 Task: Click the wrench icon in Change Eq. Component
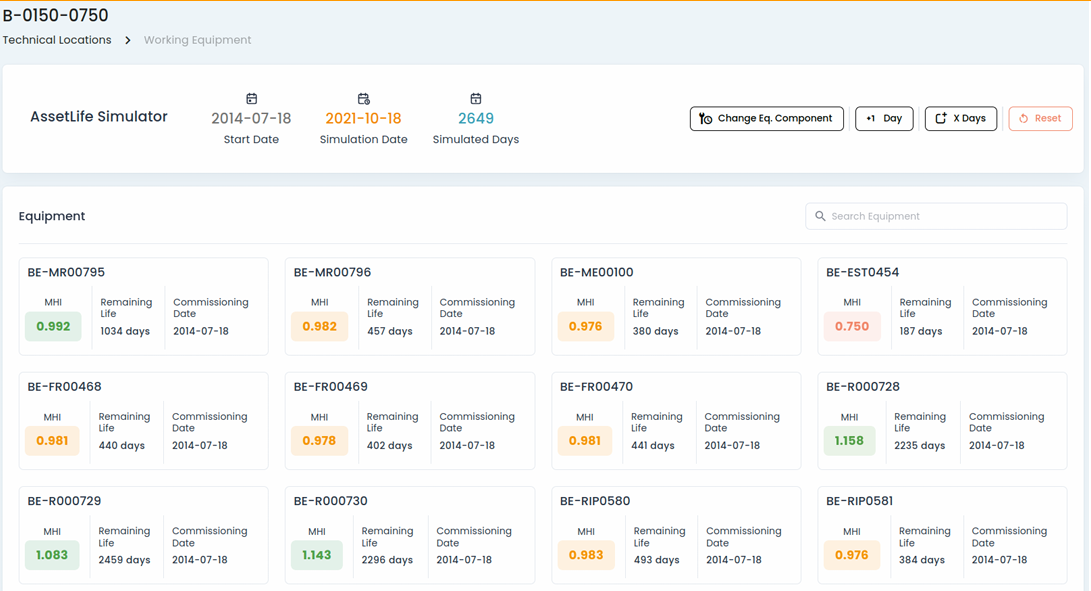tap(706, 118)
